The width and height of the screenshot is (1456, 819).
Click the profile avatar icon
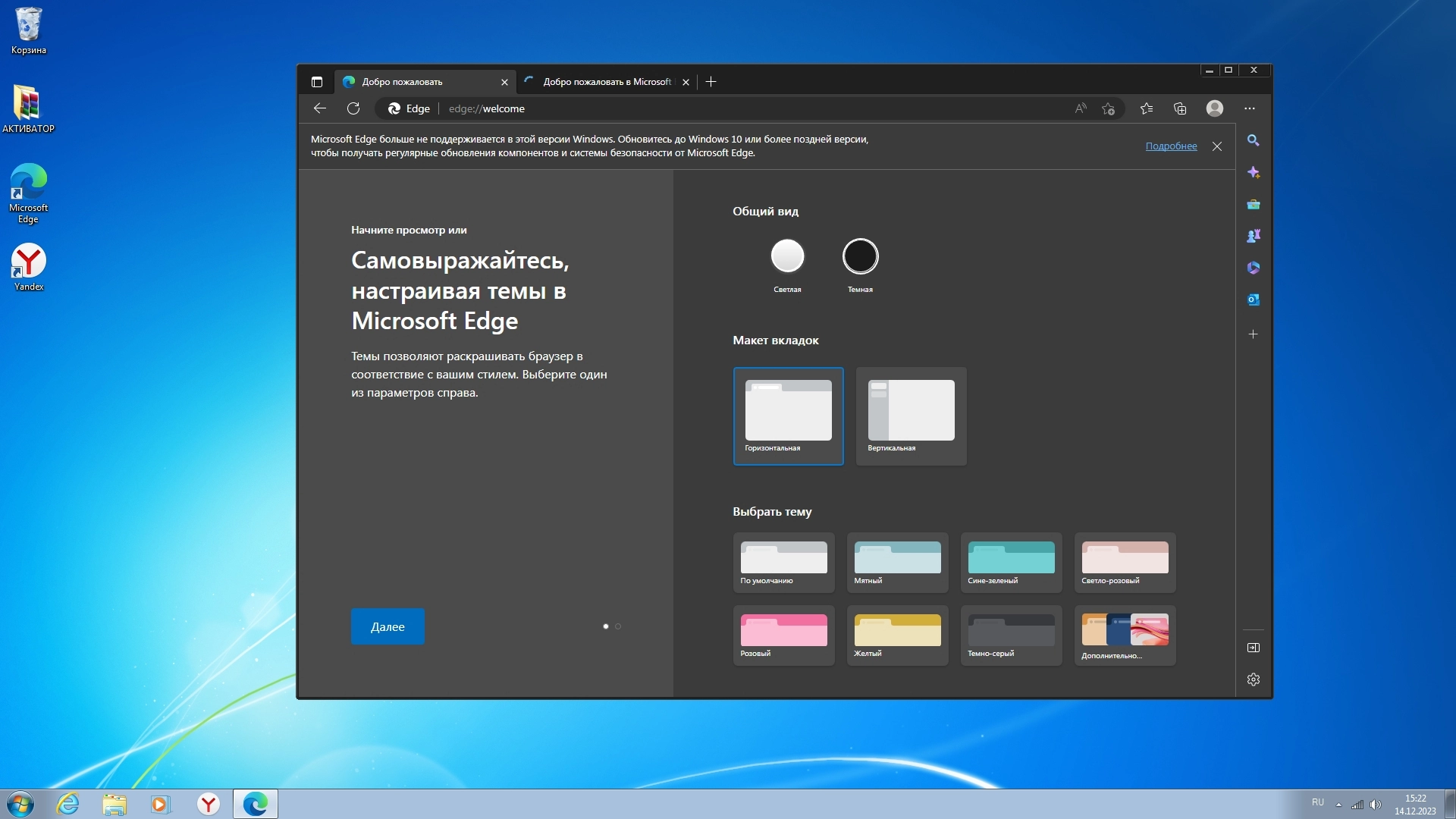1214,108
